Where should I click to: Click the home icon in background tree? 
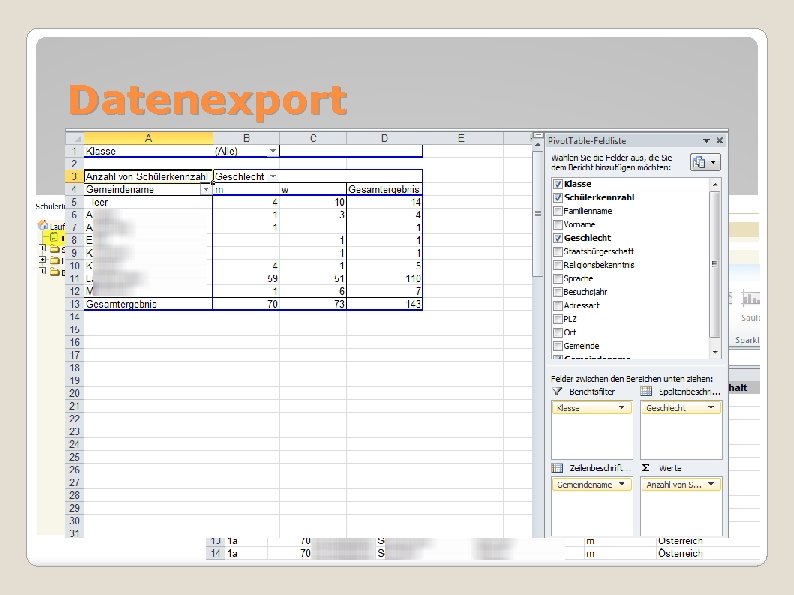(x=43, y=225)
